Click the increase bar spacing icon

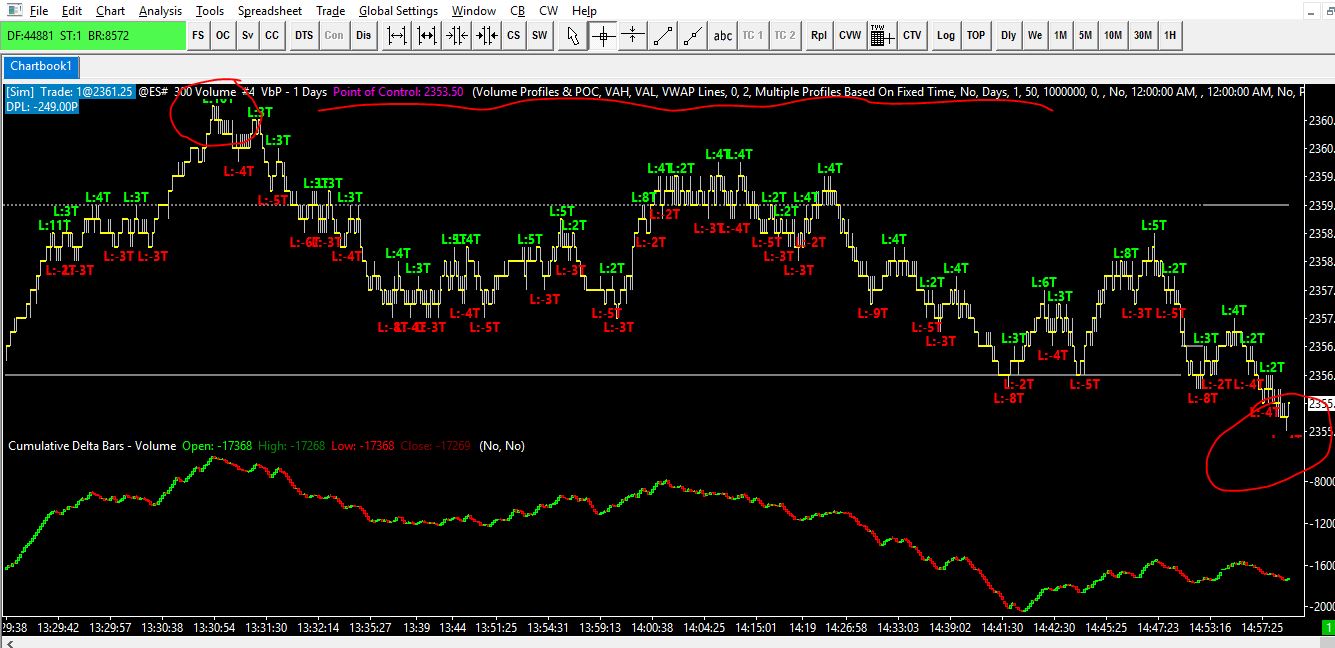point(397,35)
